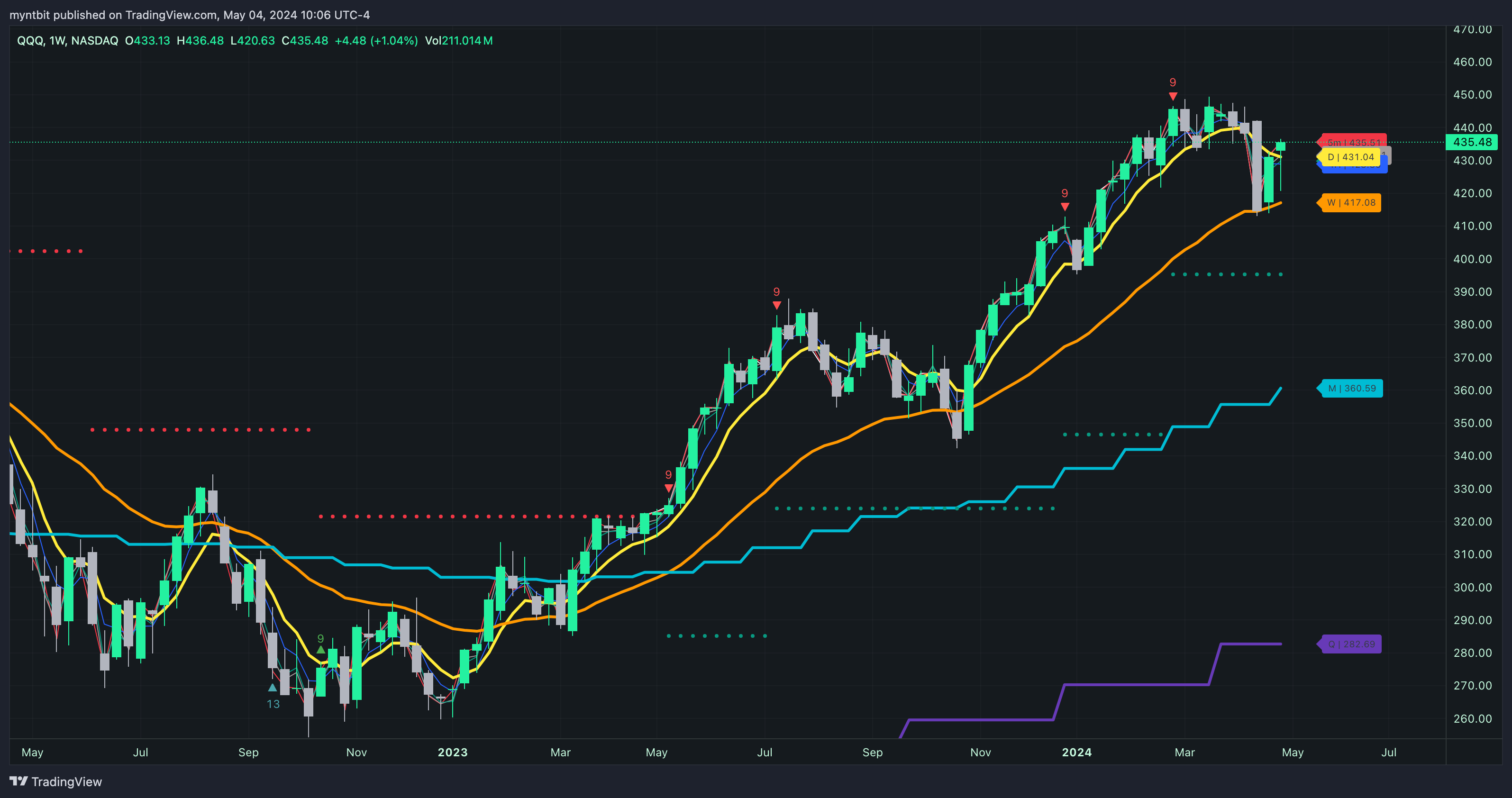The height and width of the screenshot is (798, 1512).
Task: Click the teal 13 marker below the candles
Action: [x=273, y=697]
